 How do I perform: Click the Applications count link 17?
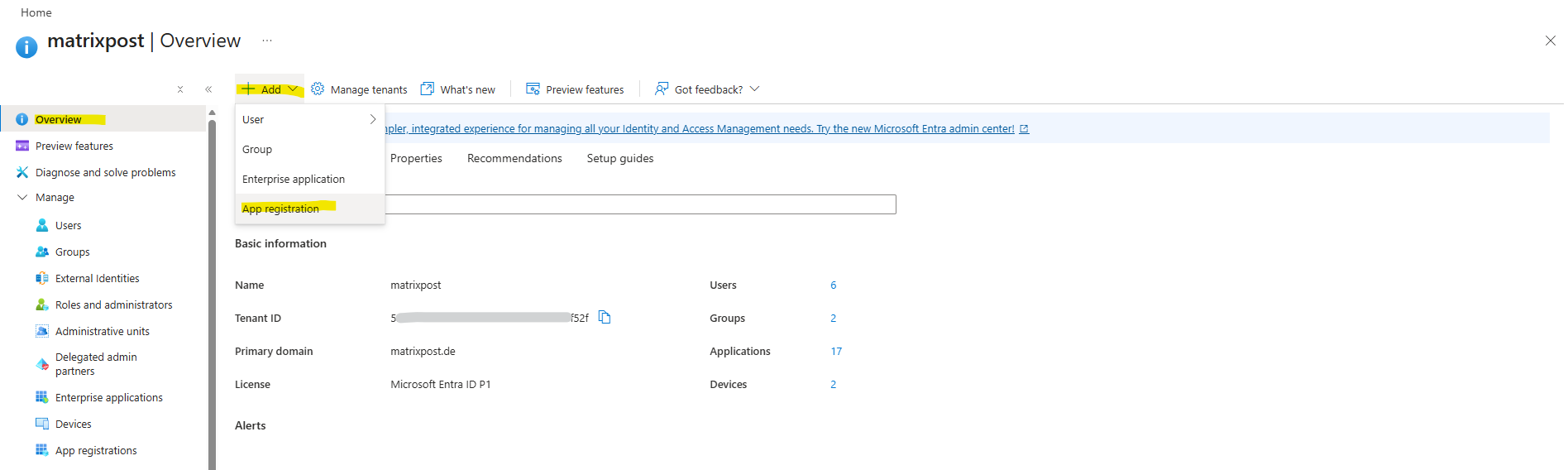coord(836,351)
